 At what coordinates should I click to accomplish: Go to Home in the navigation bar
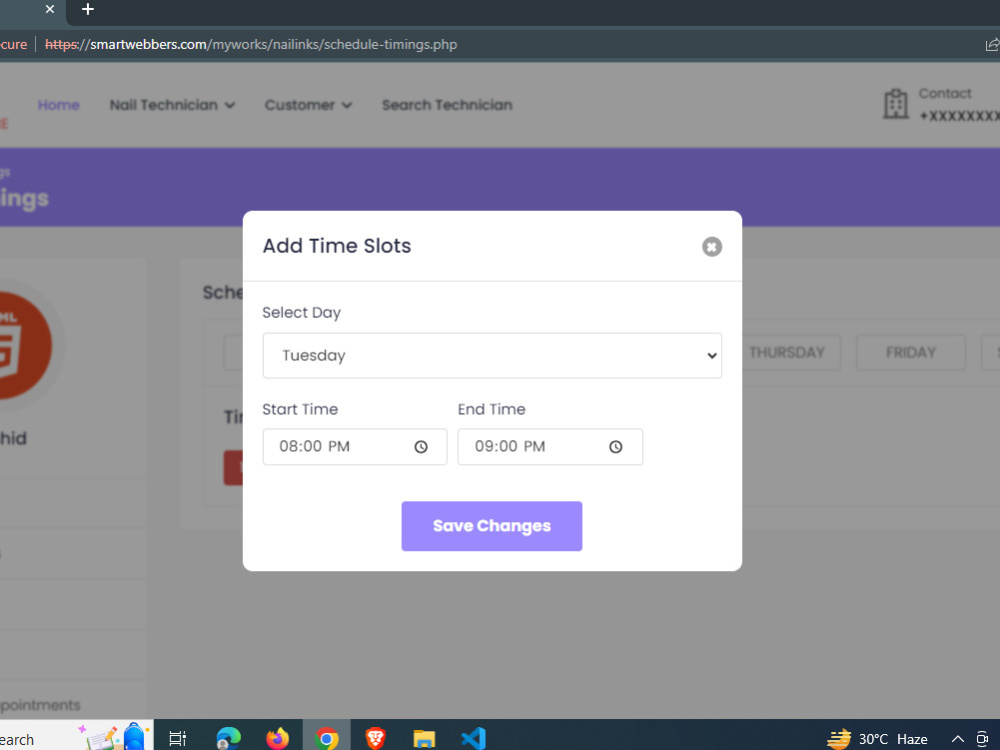click(59, 105)
